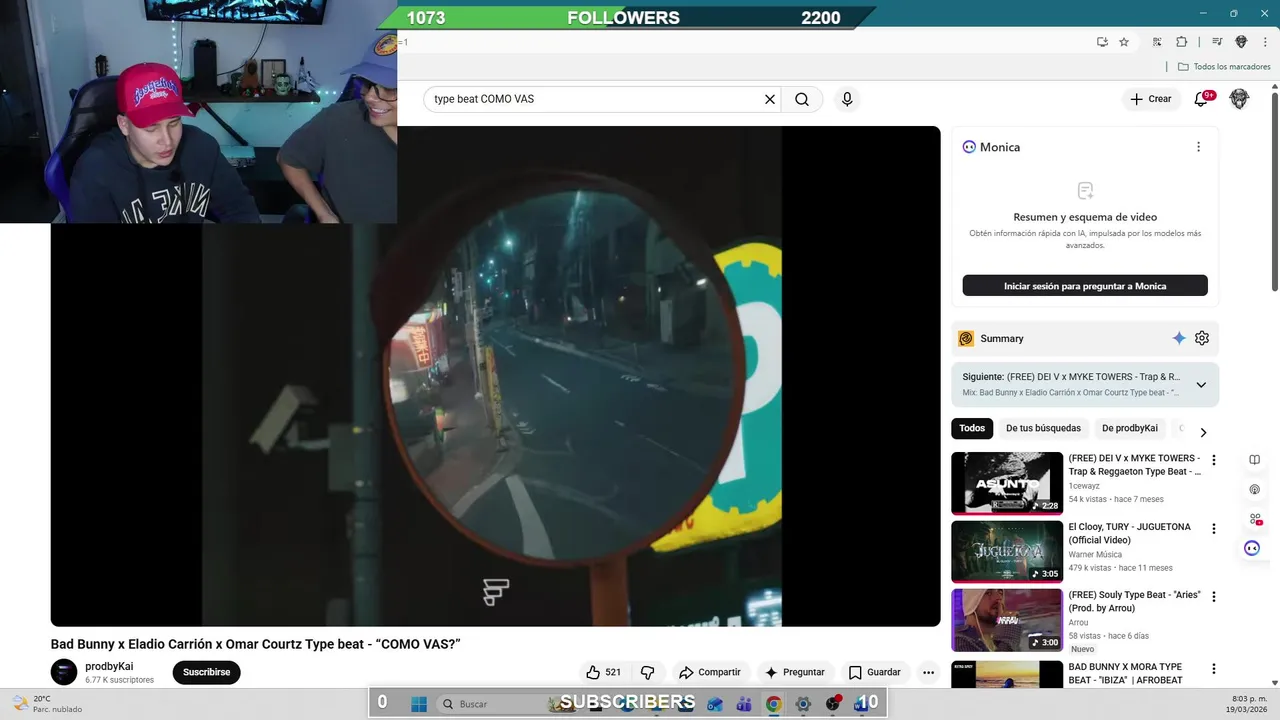Viewport: 1280px width, 720px height.
Task: Click book icon in right sidebar
Action: [1254, 460]
